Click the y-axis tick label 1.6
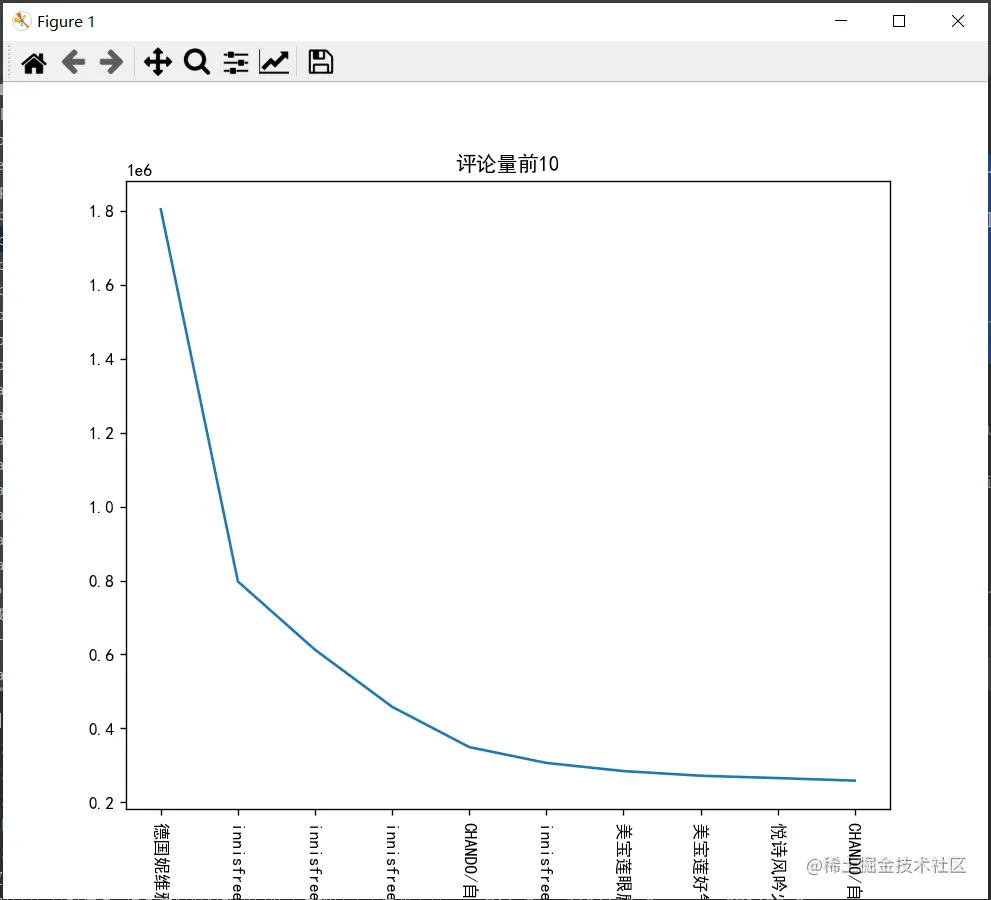Image resolution: width=991 pixels, height=900 pixels. pos(101,285)
